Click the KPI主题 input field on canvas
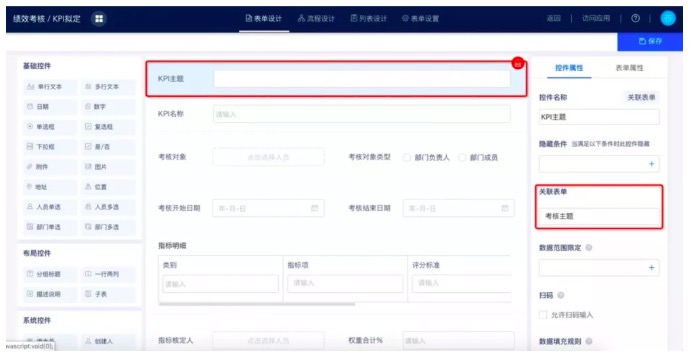This screenshot has width=694, height=361. click(362, 79)
